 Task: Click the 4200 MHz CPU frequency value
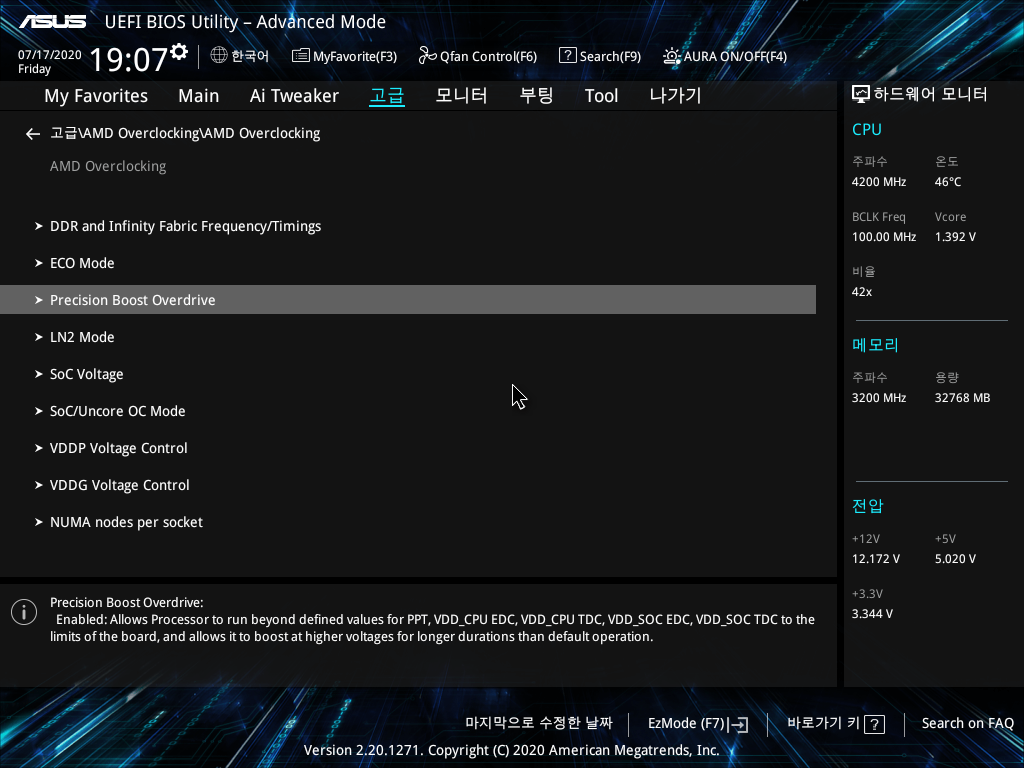(878, 182)
